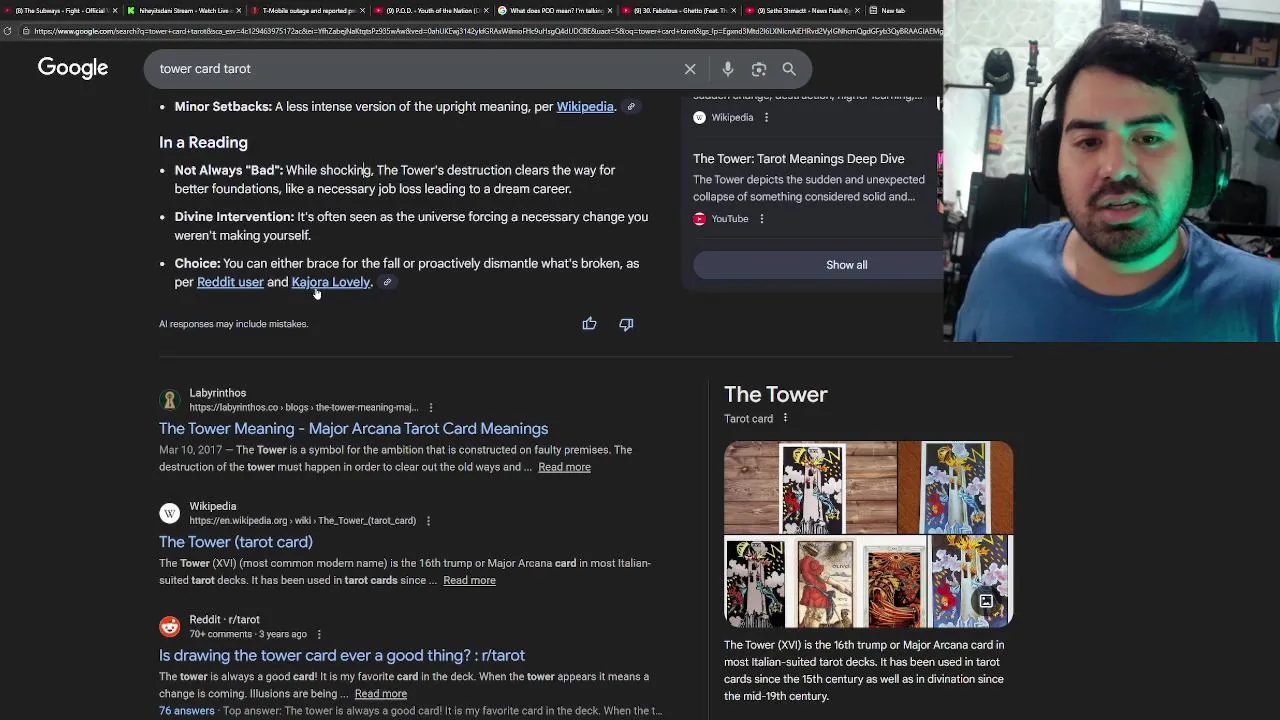Open the 76 answers link

pos(187,711)
